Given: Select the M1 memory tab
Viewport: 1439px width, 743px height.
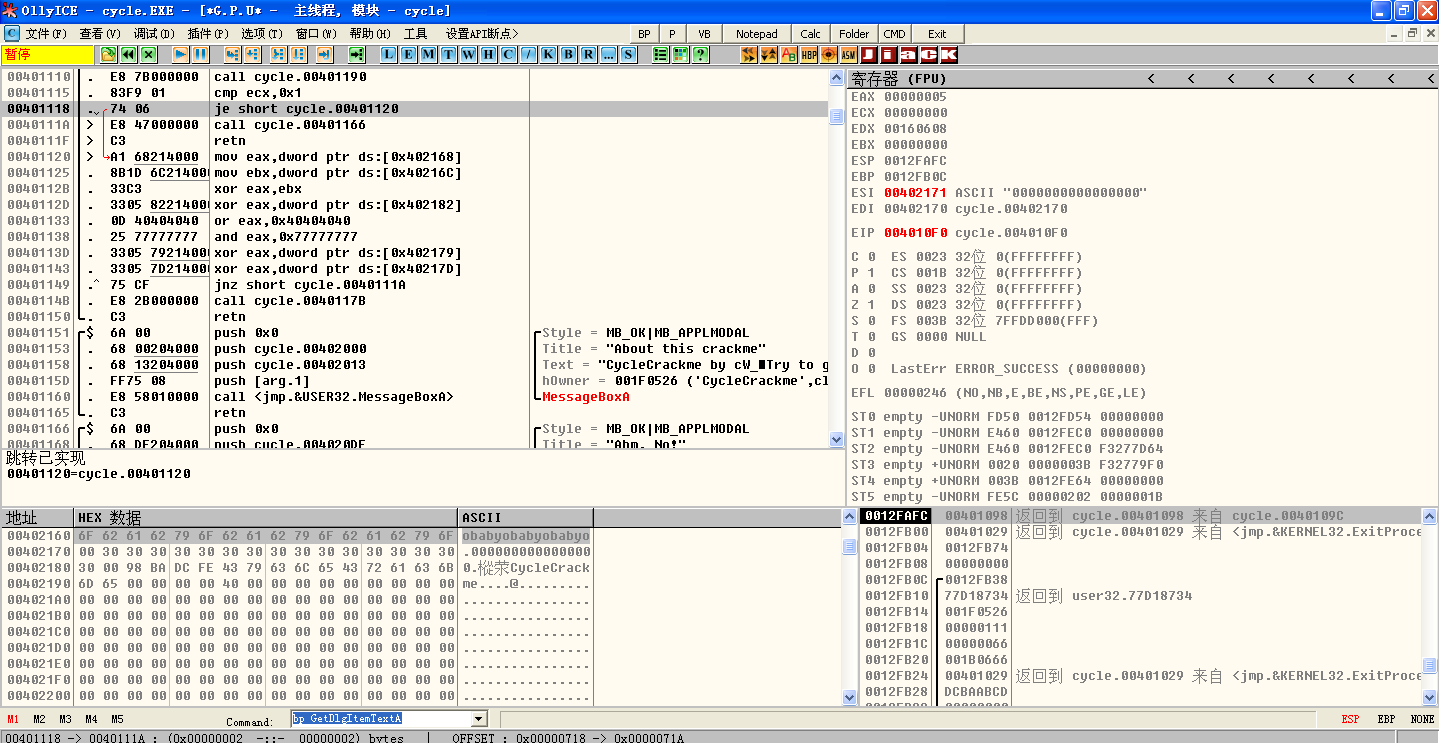Looking at the screenshot, I should point(13,719).
